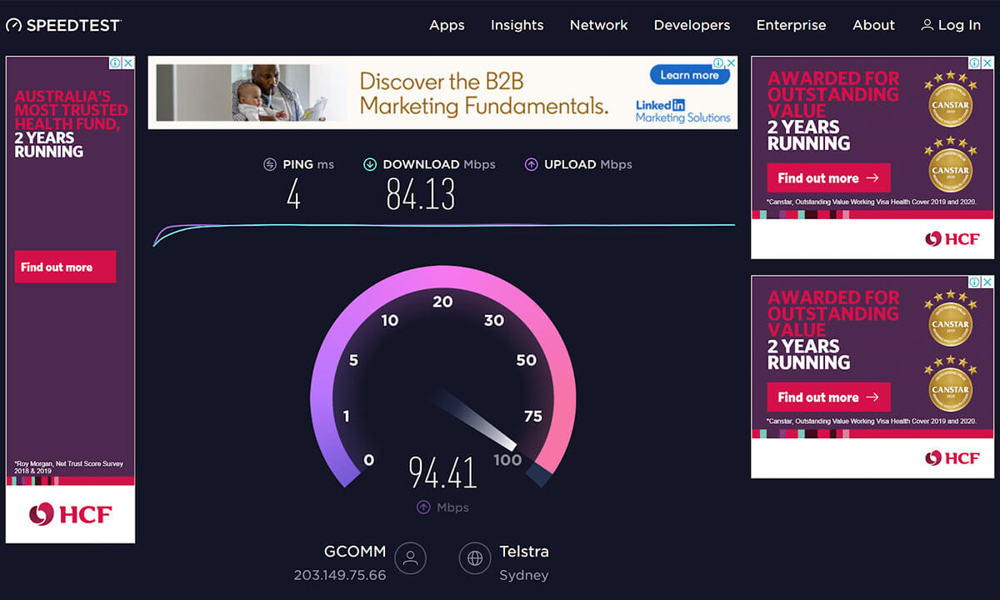Open the Developers menu
1000x600 pixels.
point(692,25)
